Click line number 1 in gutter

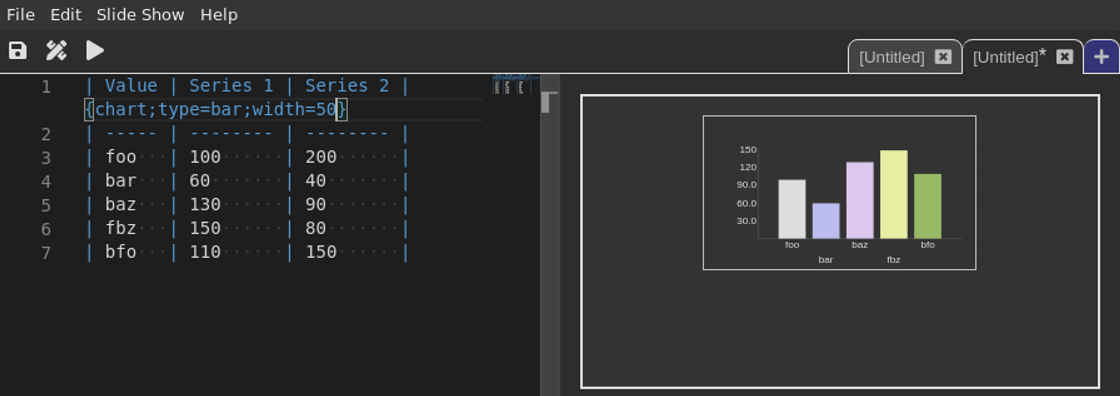pyautogui.click(x=46, y=86)
